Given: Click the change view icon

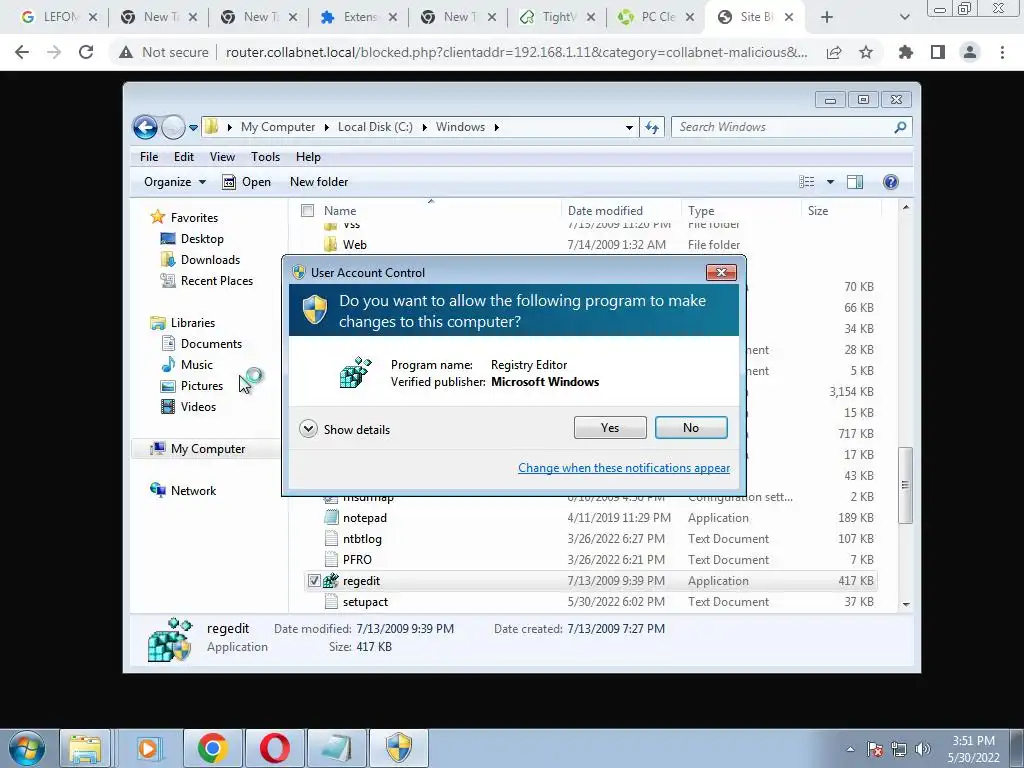Looking at the screenshot, I should 807,182.
